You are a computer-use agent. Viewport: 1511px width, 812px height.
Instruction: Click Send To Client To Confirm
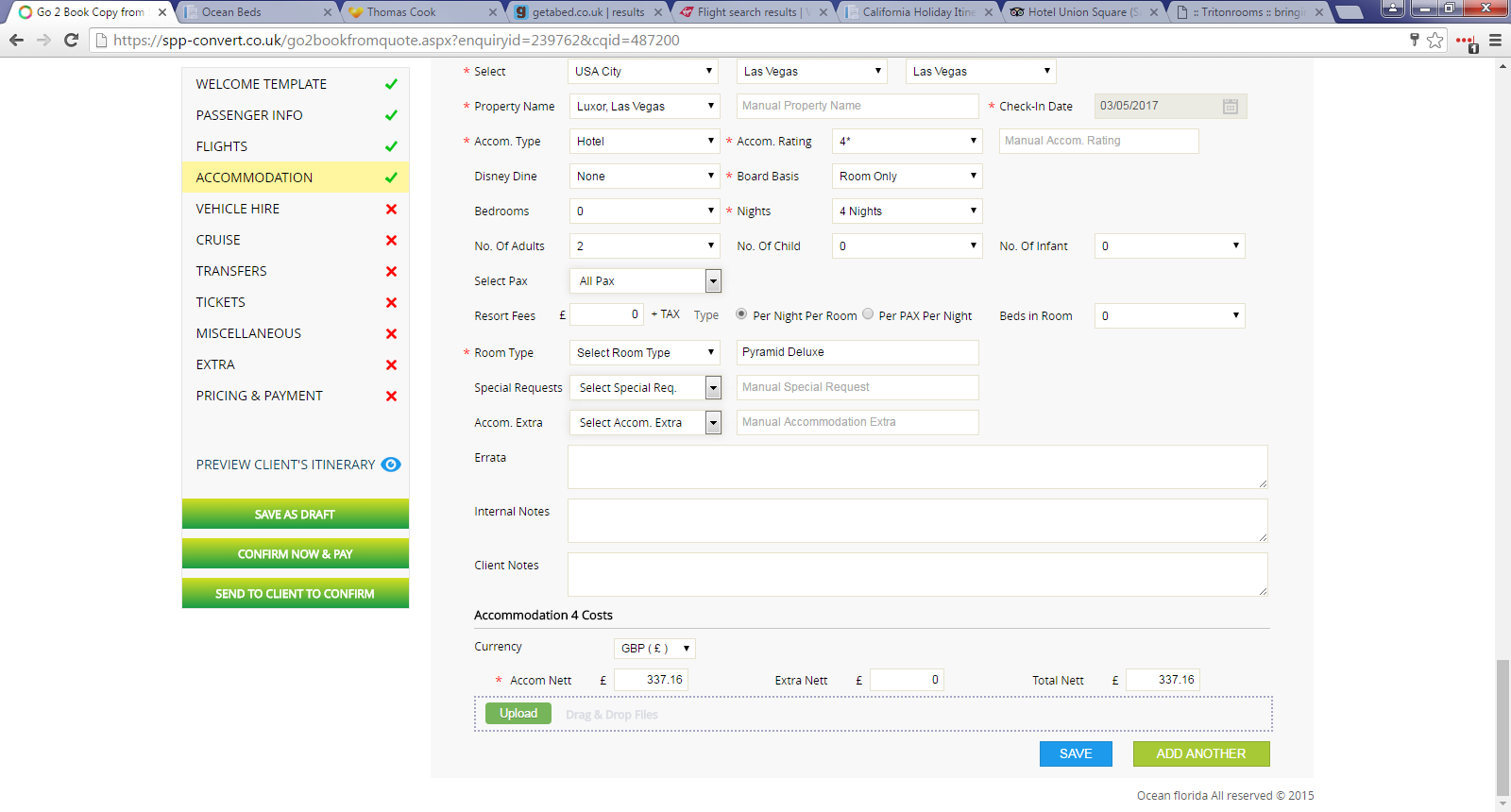point(296,594)
